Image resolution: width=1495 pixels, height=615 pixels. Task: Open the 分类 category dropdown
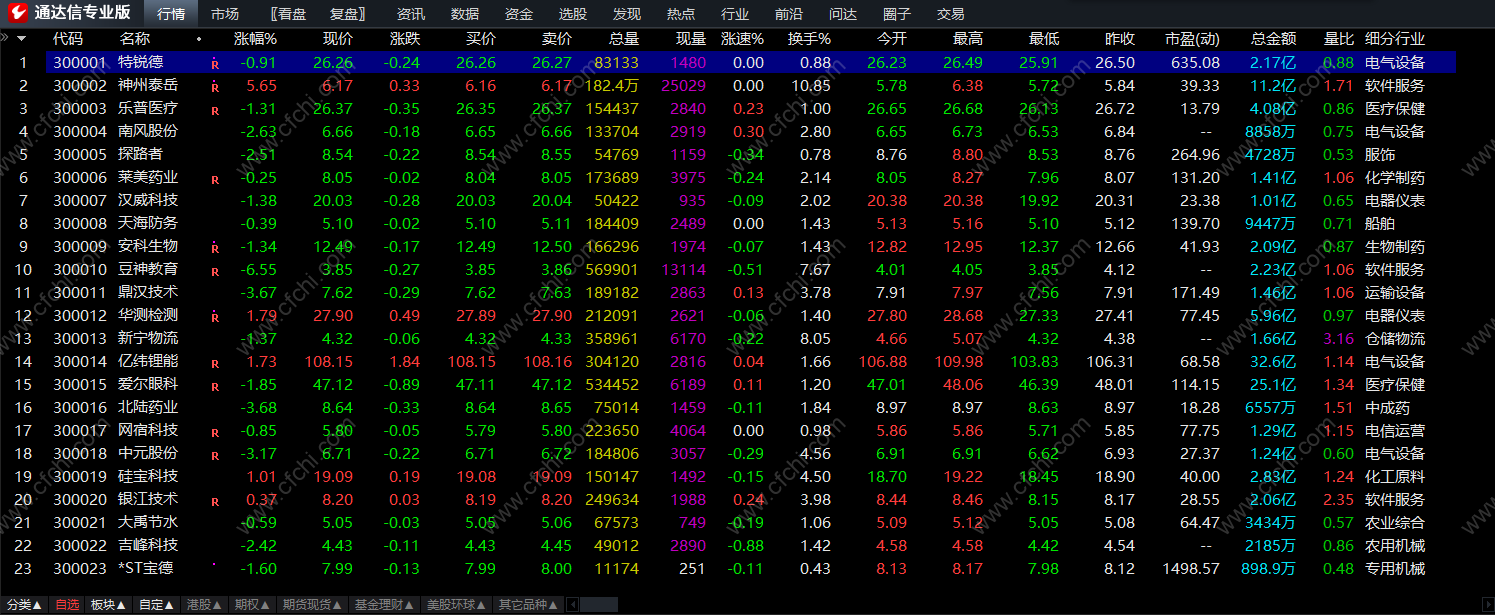(24, 604)
